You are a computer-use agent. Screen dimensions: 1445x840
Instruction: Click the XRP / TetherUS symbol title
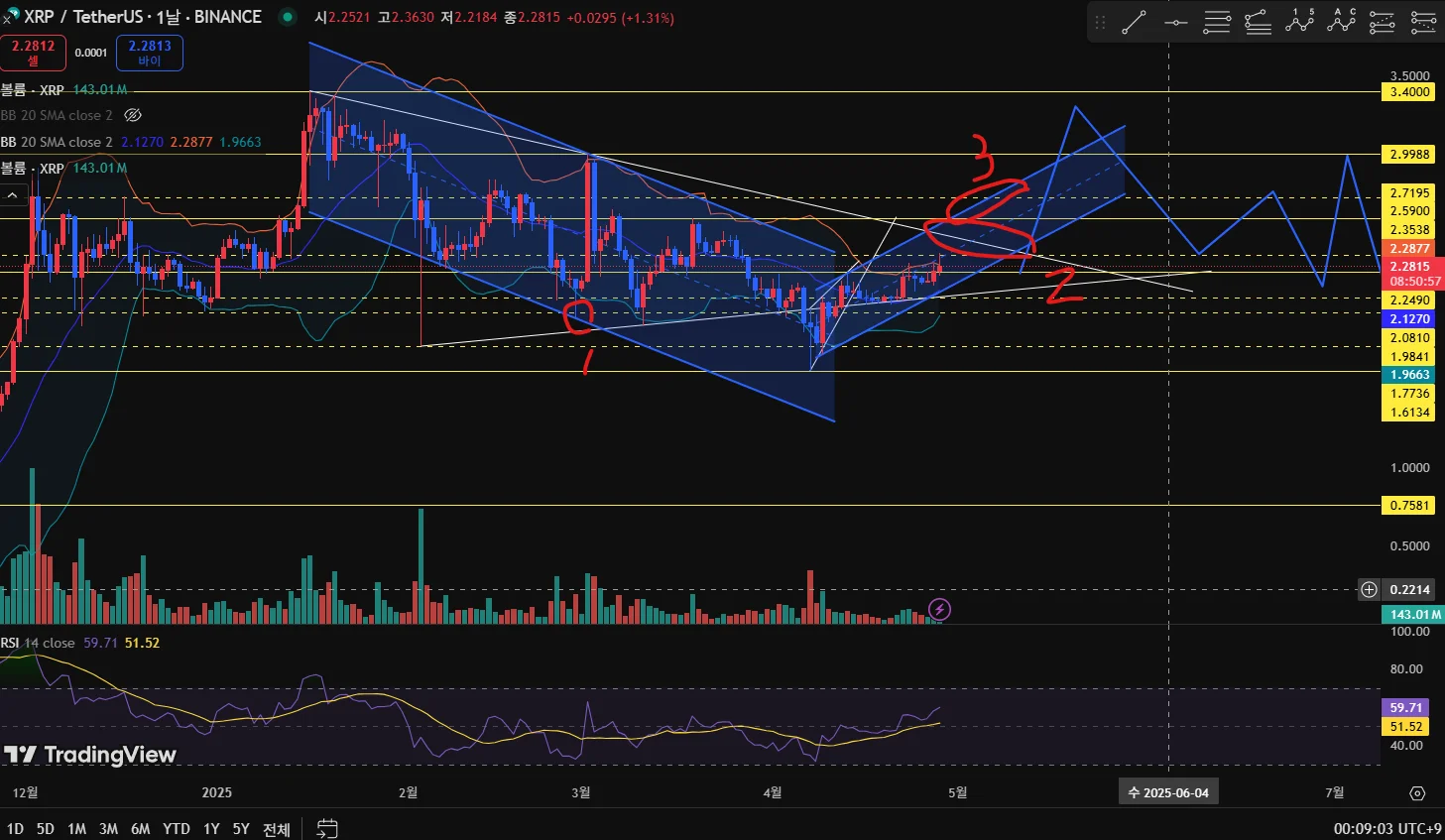[86, 17]
